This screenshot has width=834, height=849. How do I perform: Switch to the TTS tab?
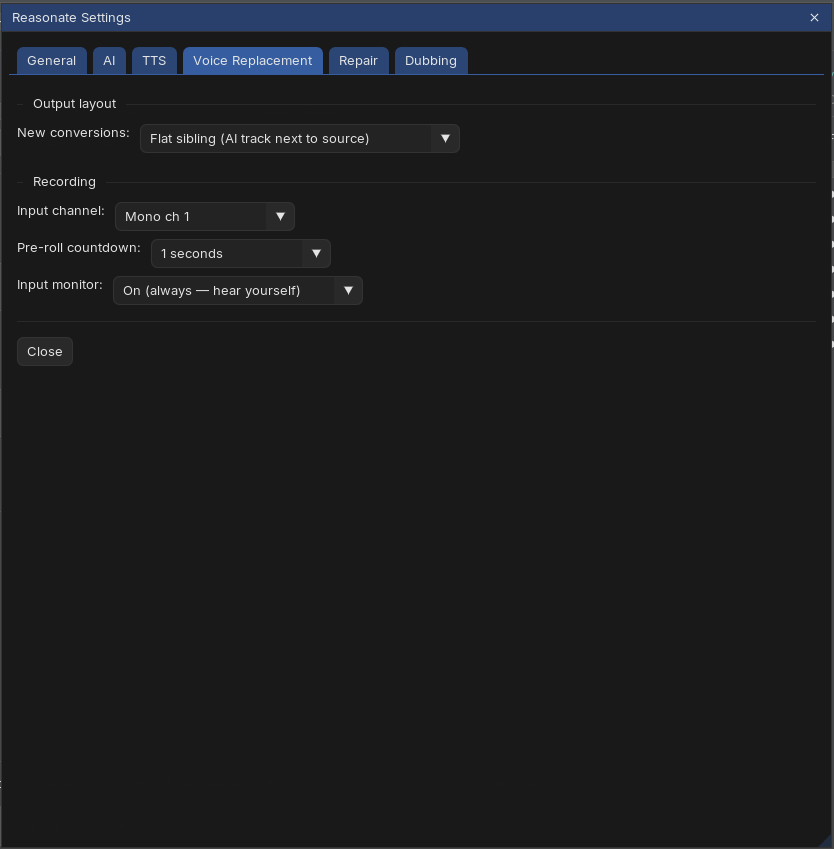point(154,61)
